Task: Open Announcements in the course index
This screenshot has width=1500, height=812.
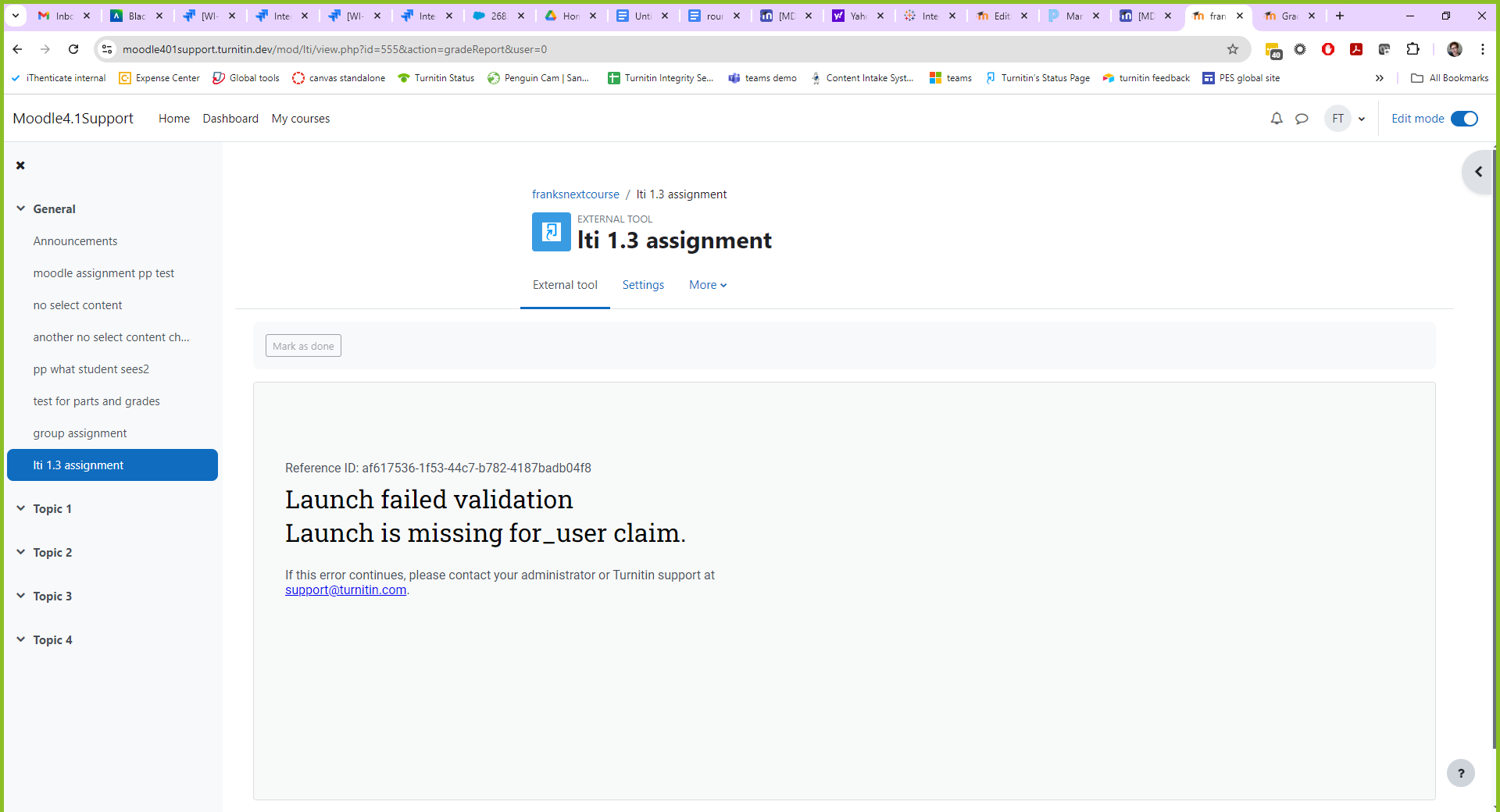Action: 75,241
